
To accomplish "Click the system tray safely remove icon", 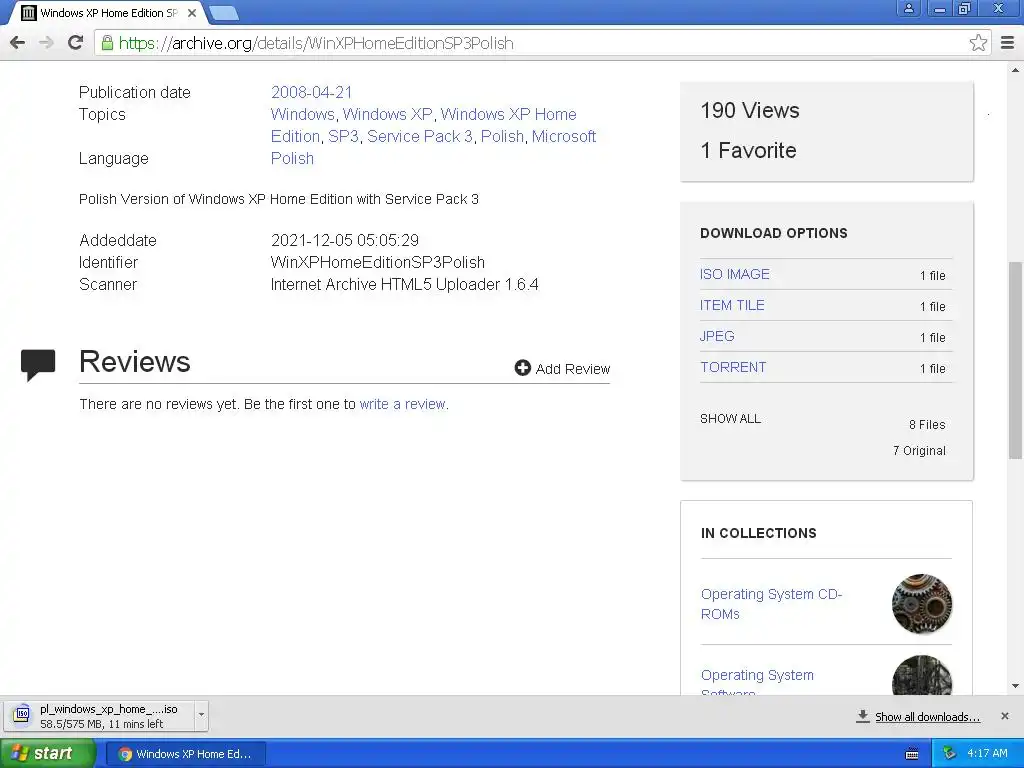I will pyautogui.click(x=950, y=754).
